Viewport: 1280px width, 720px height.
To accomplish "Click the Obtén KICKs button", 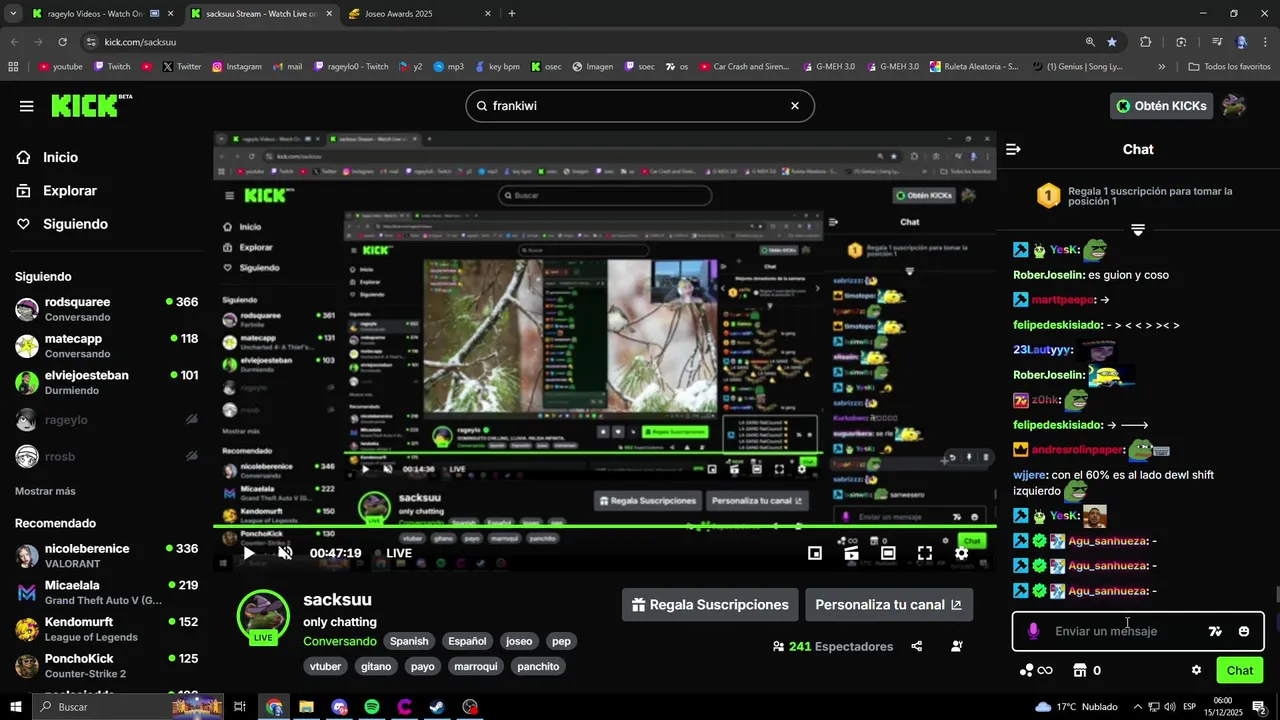I will pyautogui.click(x=1161, y=106).
